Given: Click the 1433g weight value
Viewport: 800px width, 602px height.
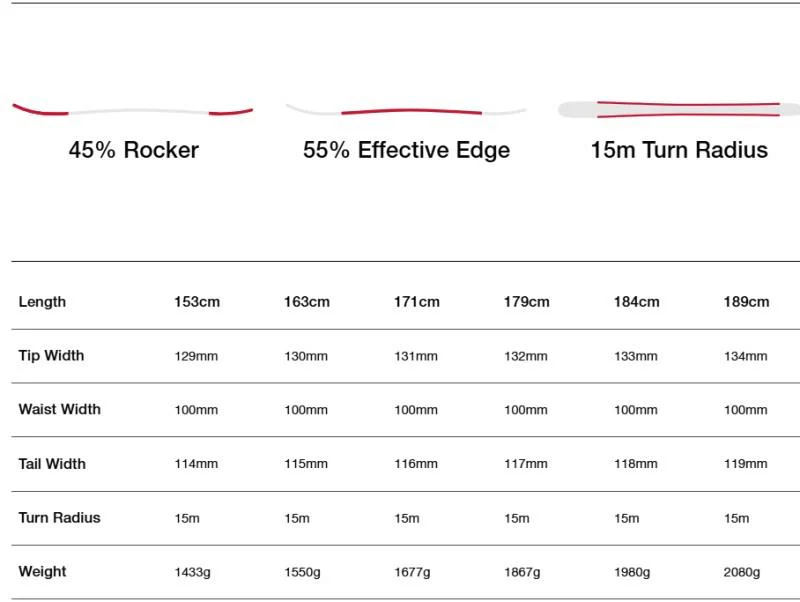Looking at the screenshot, I should (192, 572).
